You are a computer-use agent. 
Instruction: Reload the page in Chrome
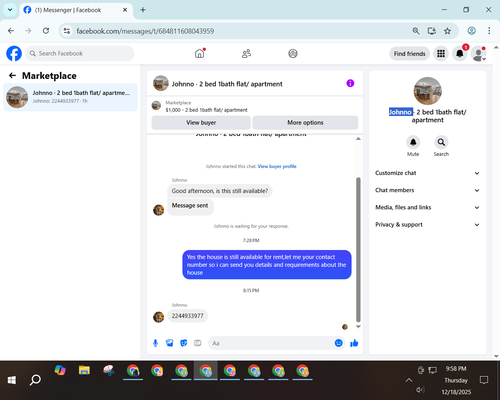[46, 31]
